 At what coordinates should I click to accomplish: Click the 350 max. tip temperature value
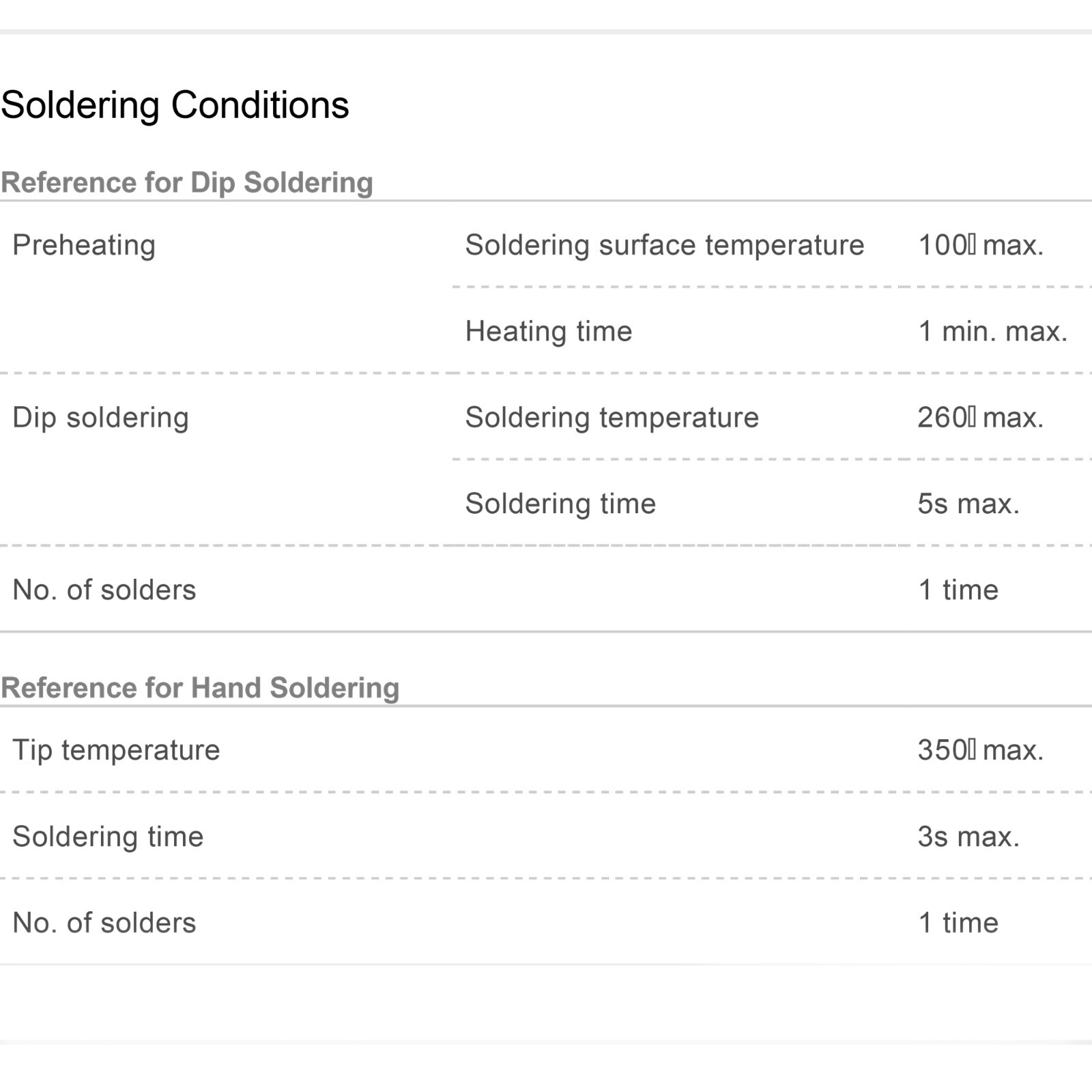click(981, 750)
